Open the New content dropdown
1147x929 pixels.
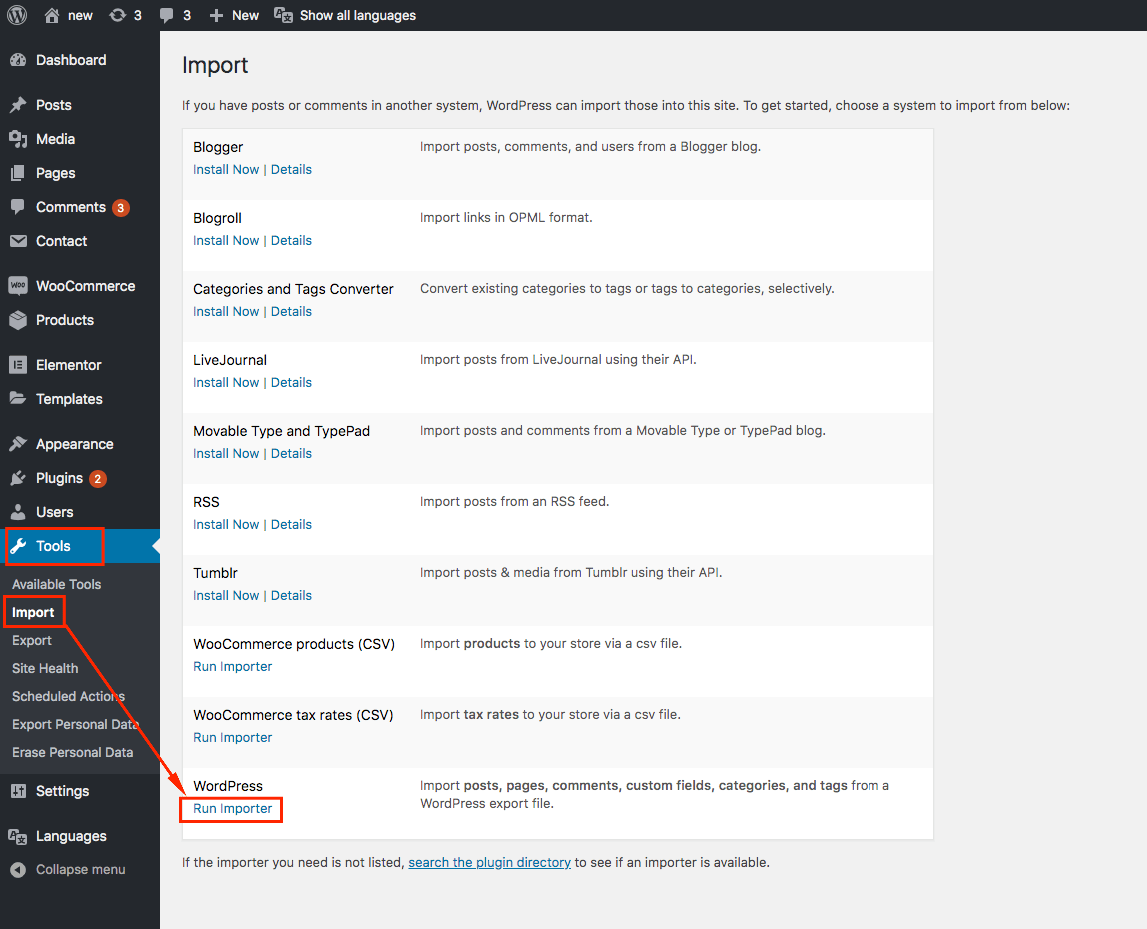(x=234, y=15)
